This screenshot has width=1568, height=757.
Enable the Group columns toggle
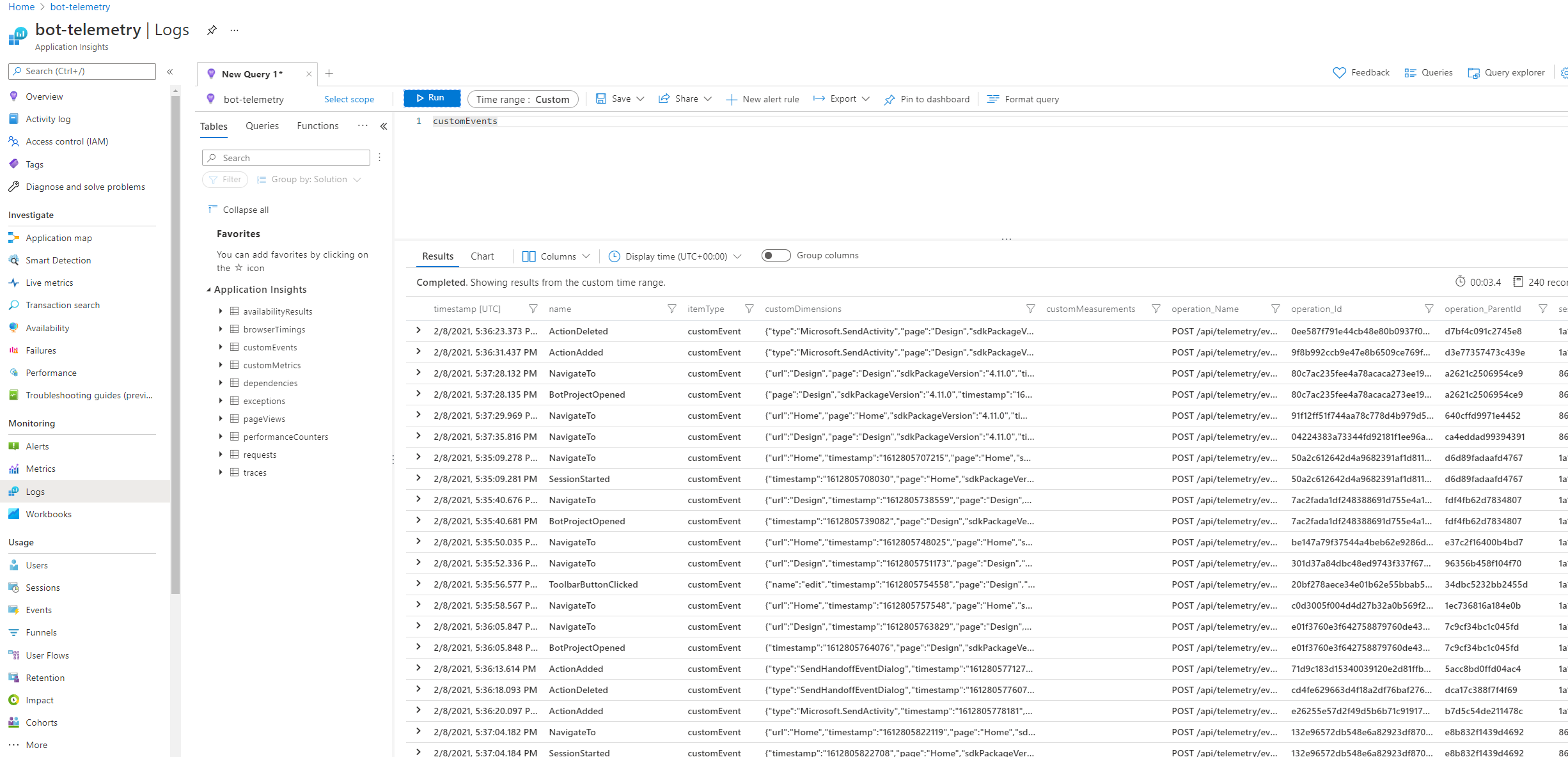(x=775, y=254)
